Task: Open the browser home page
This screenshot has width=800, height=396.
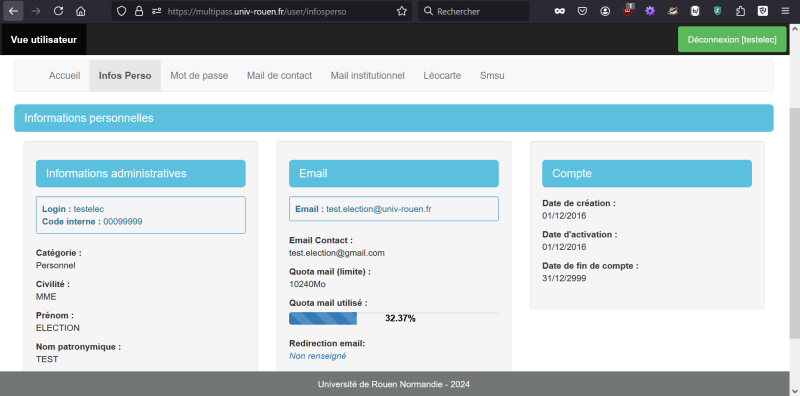Action: click(x=81, y=11)
